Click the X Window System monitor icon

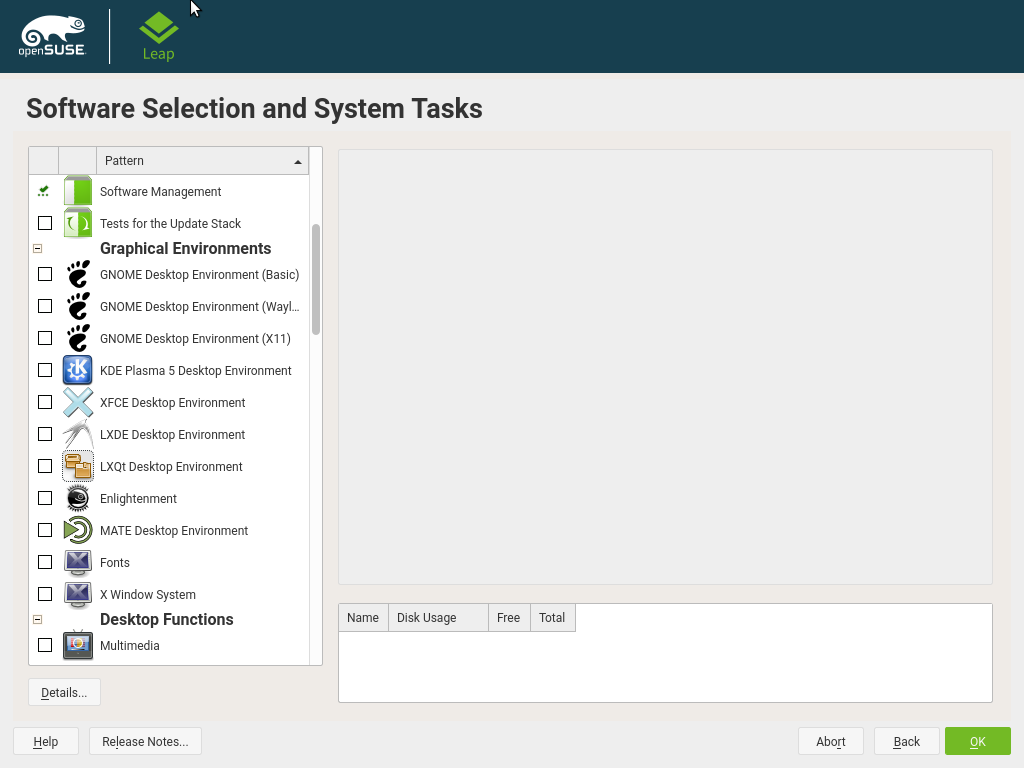[78, 594]
